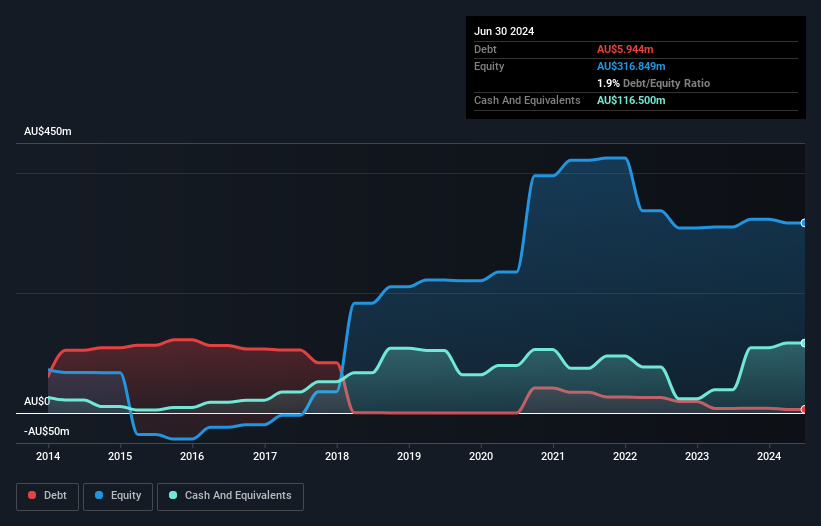This screenshot has height=526, width=821.
Task: Click the Jun 30 2024 tooltip date
Action: (x=504, y=31)
